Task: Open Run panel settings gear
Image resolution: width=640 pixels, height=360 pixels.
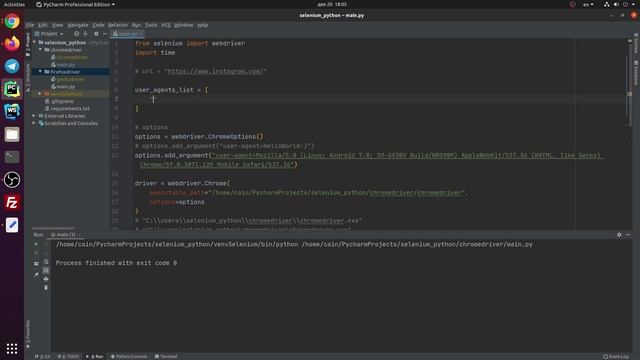Action: click(x=619, y=235)
